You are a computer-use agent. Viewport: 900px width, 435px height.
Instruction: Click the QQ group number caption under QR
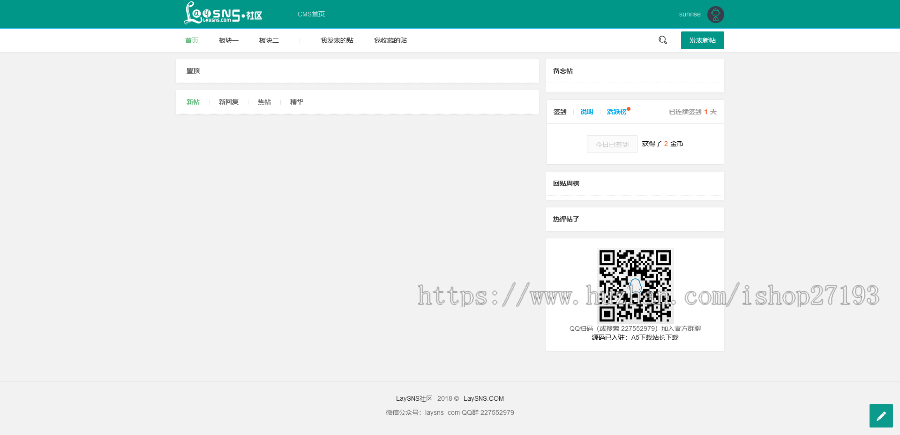[635, 329]
